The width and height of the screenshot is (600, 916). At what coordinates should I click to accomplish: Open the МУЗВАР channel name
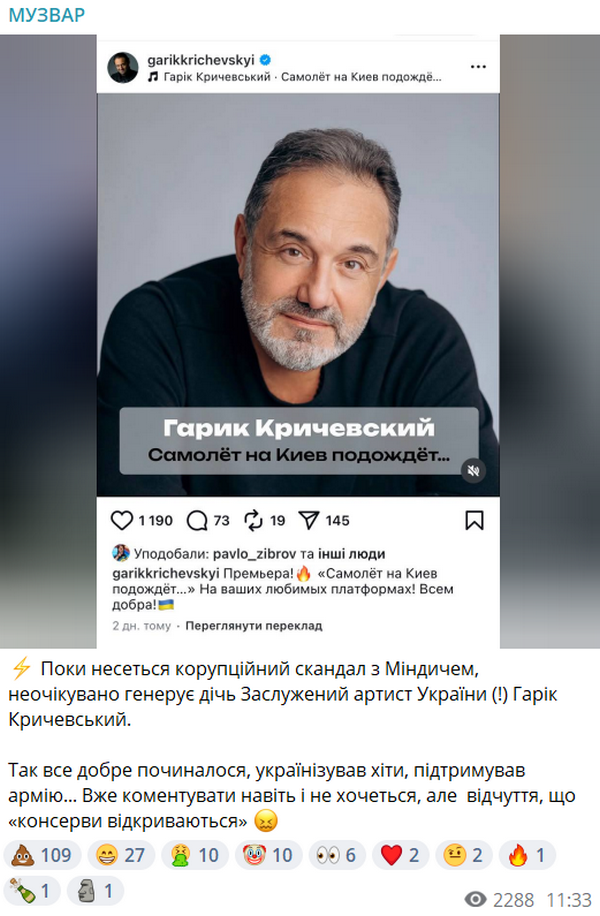[x=47, y=15]
